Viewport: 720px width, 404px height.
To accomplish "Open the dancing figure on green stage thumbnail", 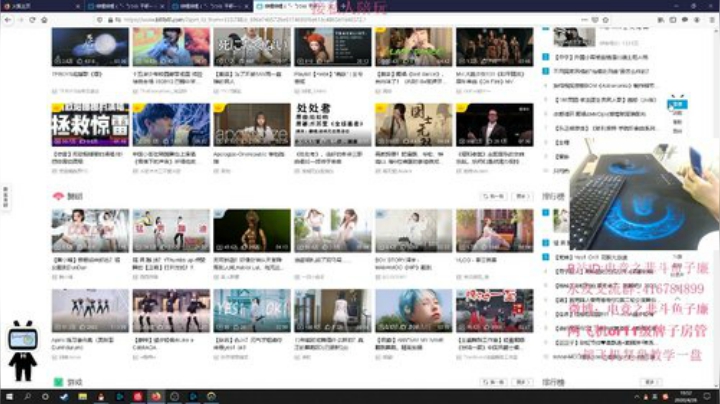I will [252, 230].
